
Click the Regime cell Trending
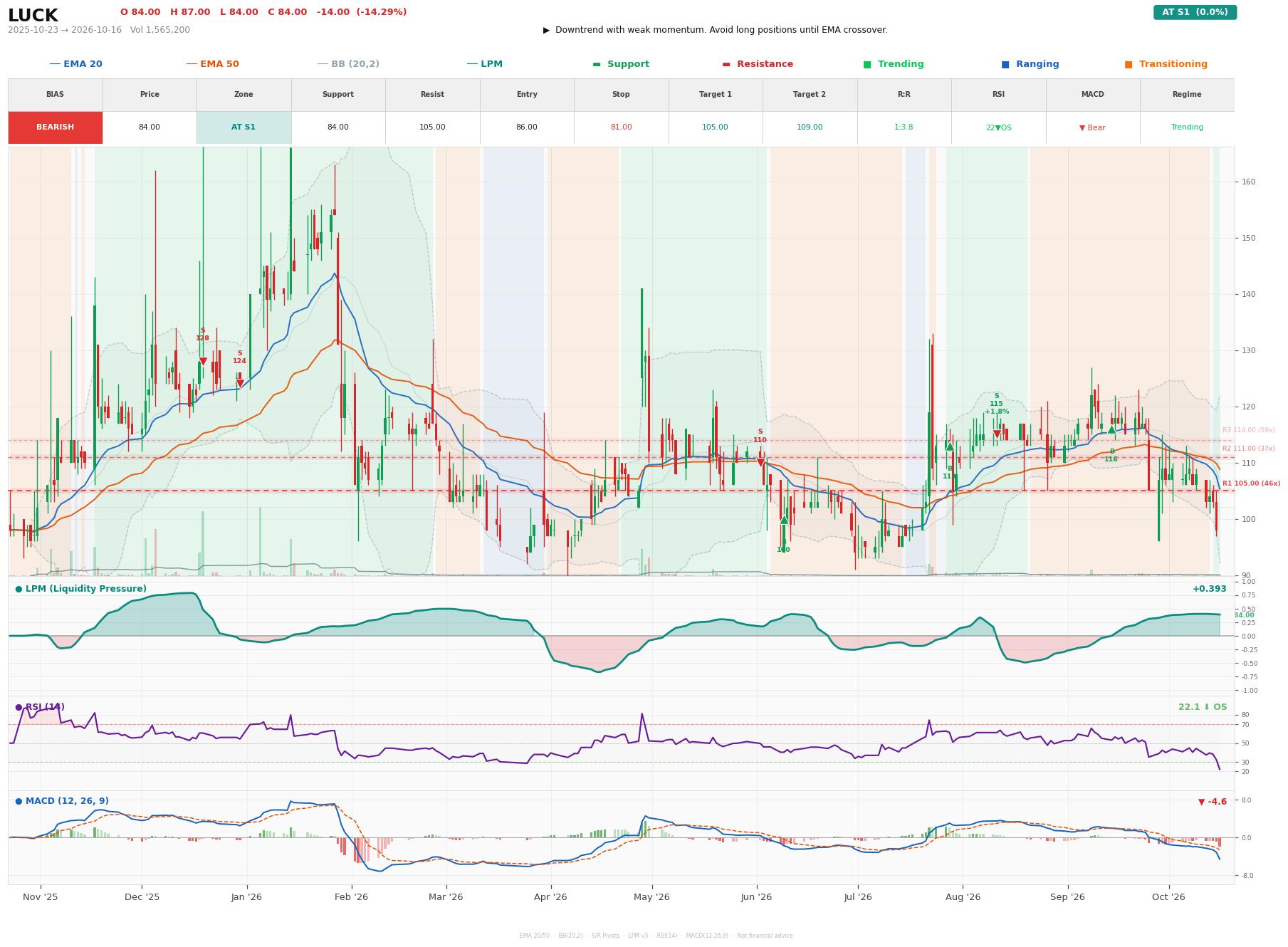pos(1187,127)
